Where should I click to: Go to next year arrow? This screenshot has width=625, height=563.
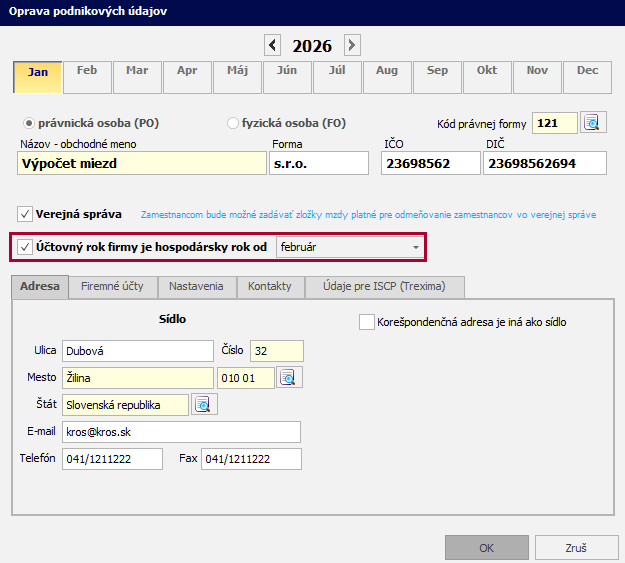pos(351,45)
